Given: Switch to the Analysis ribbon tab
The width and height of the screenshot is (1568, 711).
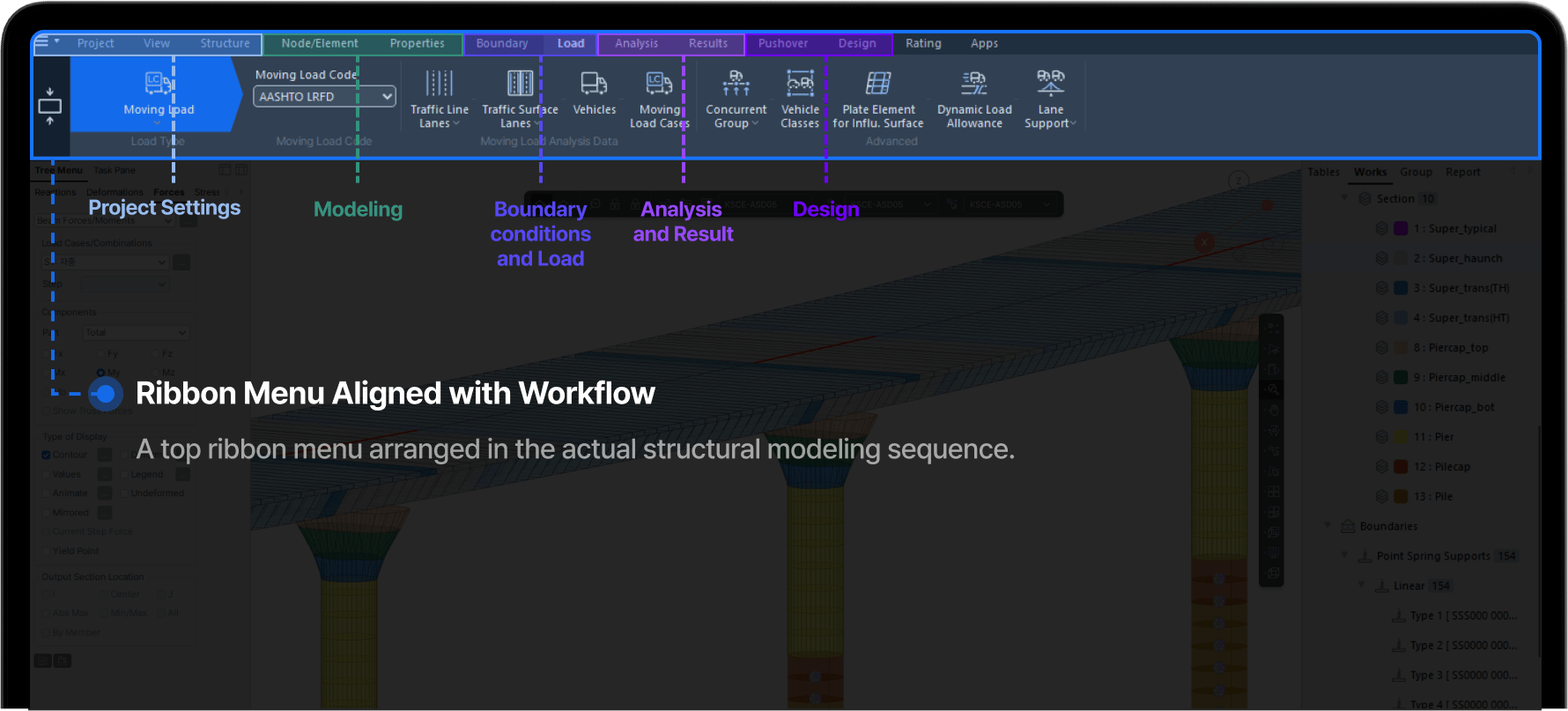Looking at the screenshot, I should (x=636, y=43).
